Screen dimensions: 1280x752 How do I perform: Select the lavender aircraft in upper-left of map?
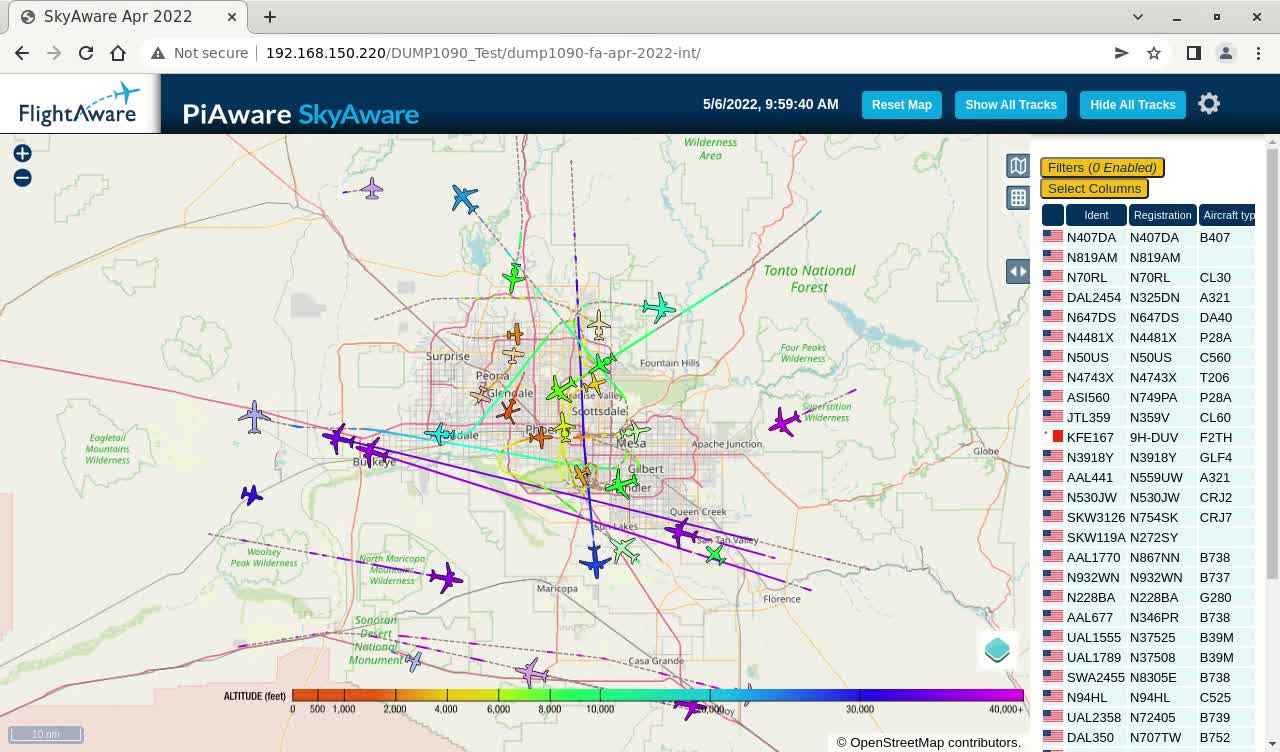[372, 188]
